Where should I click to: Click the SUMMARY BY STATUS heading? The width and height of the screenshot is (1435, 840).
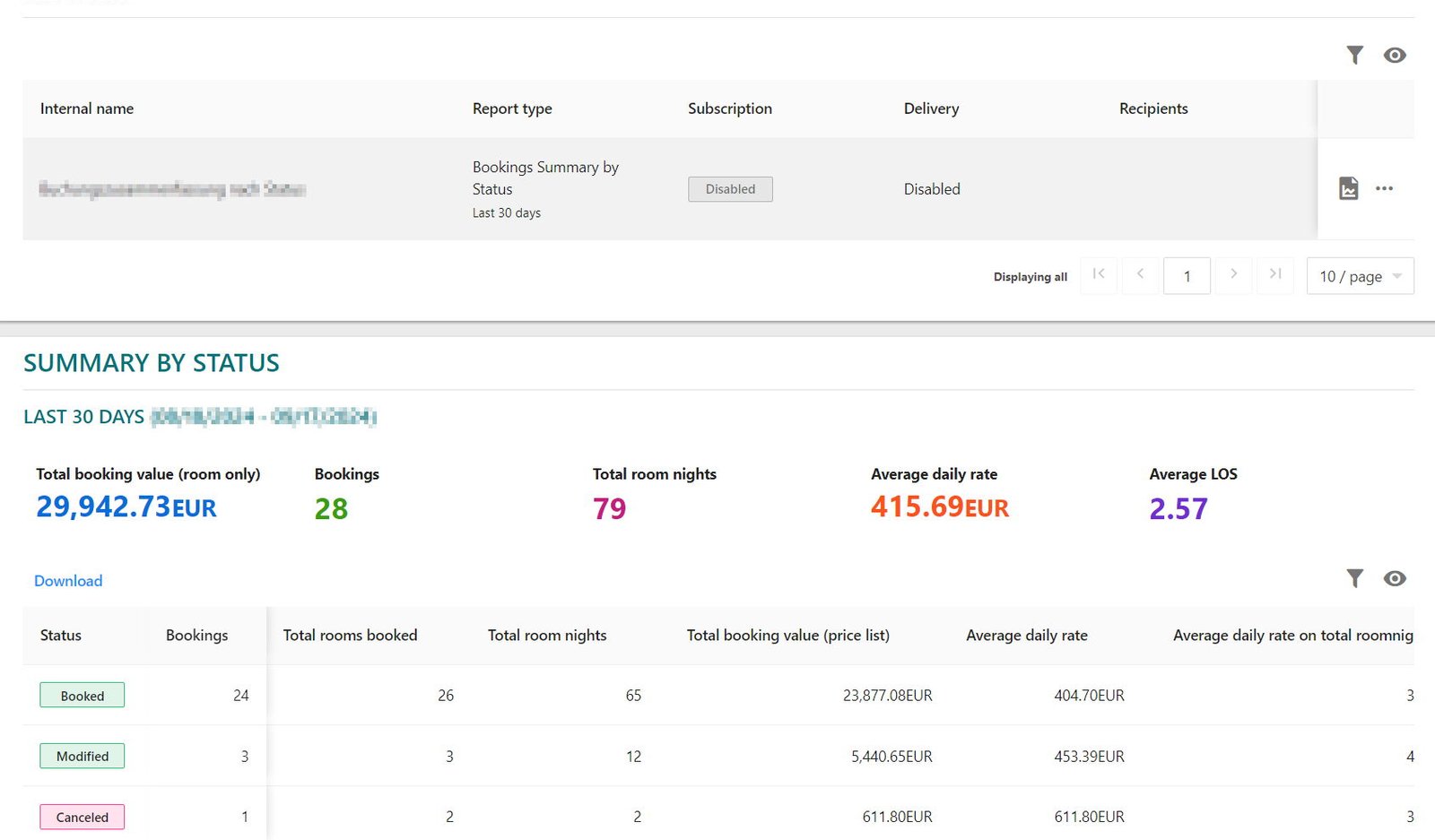pos(152,363)
